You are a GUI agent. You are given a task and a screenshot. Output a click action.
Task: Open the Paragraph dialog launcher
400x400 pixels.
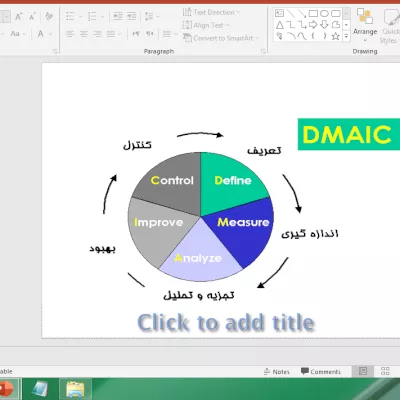[263, 51]
